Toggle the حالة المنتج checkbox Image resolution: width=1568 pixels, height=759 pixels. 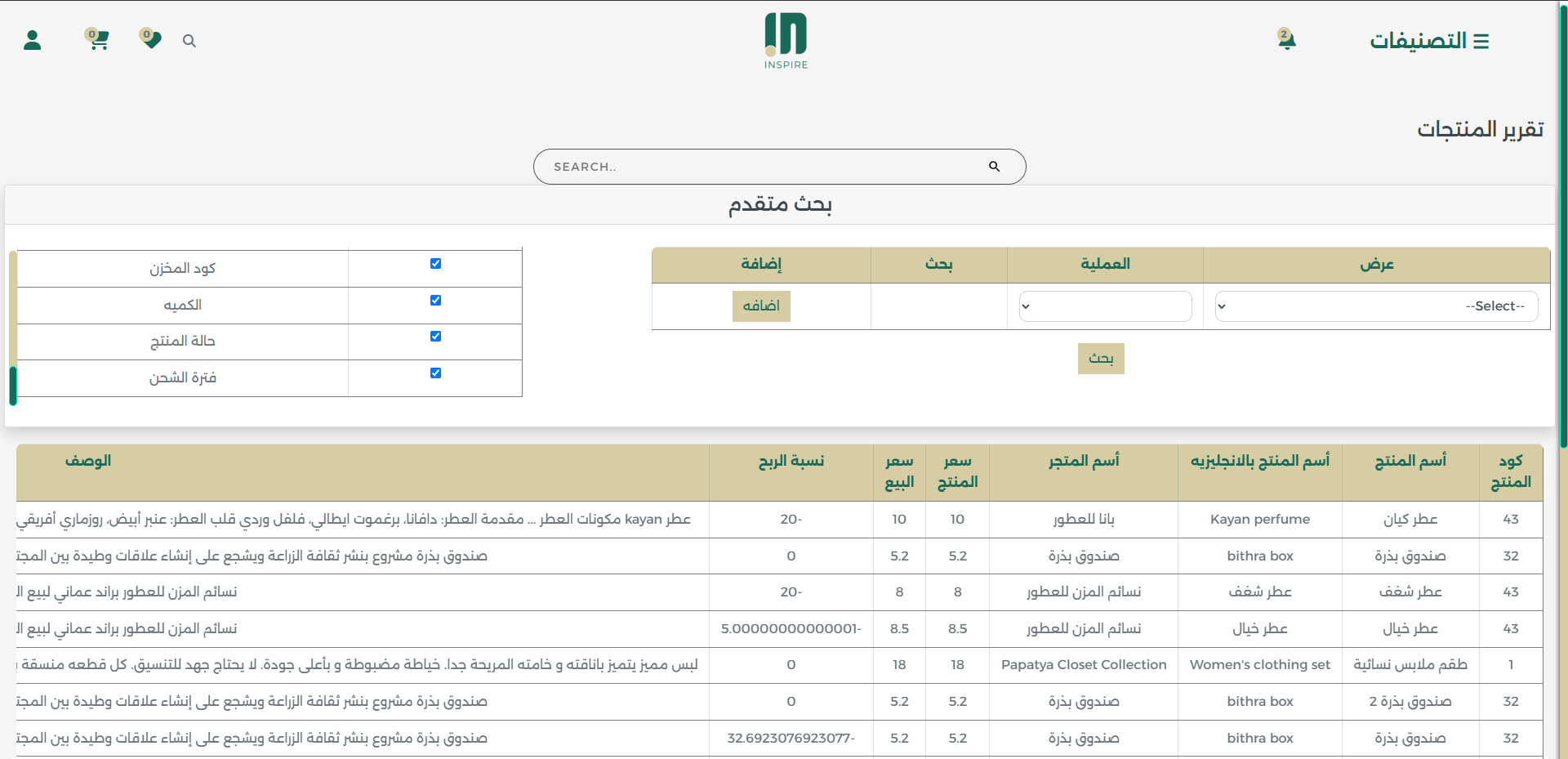(435, 337)
